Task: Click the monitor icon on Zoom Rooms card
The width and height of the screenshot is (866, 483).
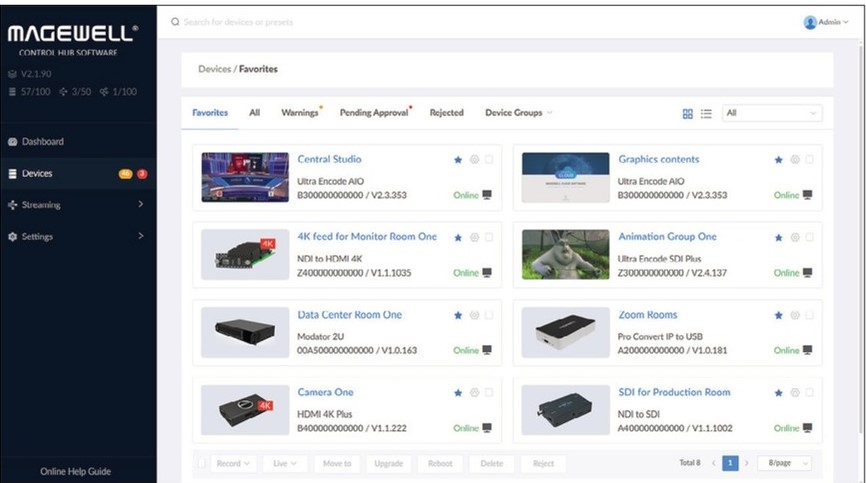Action: [808, 350]
